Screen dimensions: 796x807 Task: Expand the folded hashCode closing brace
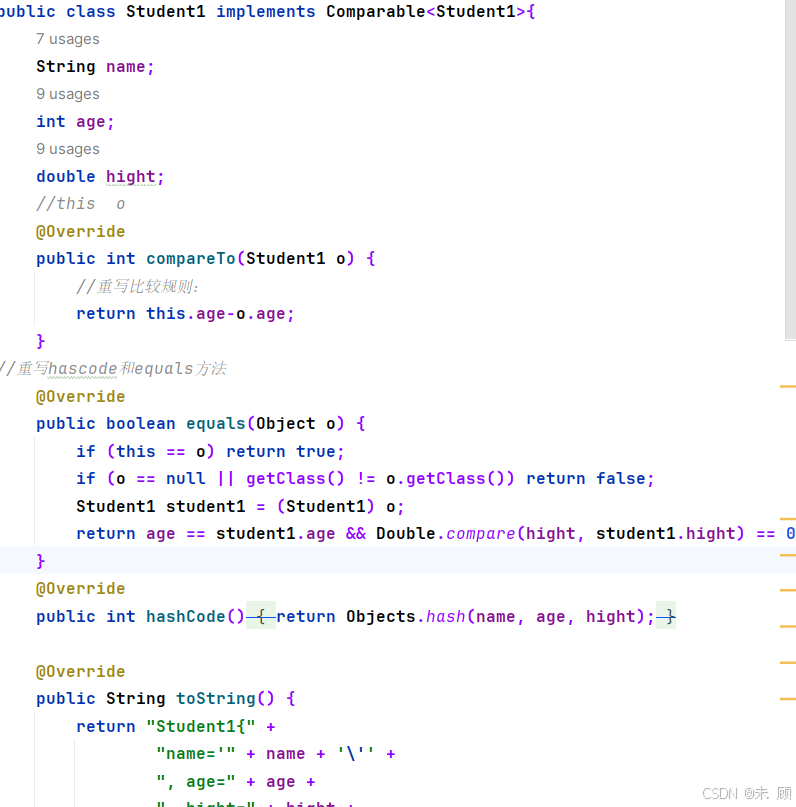pyautogui.click(x=666, y=616)
